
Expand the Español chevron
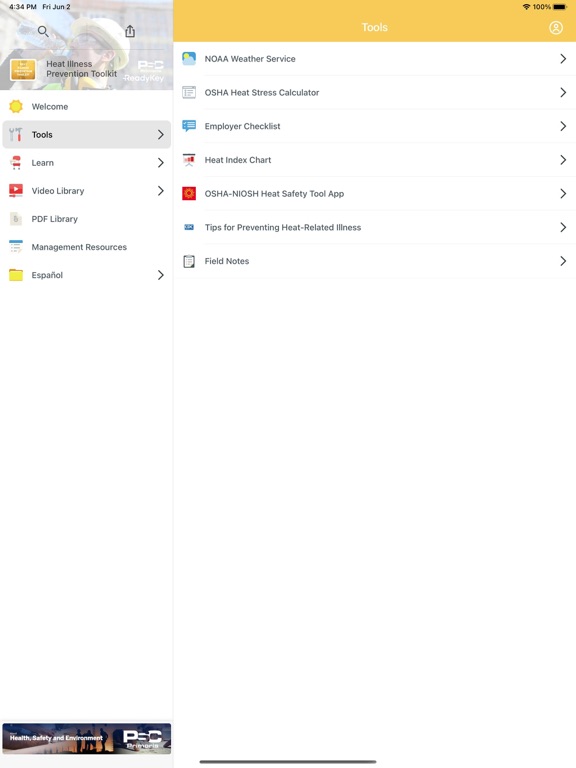pos(161,275)
